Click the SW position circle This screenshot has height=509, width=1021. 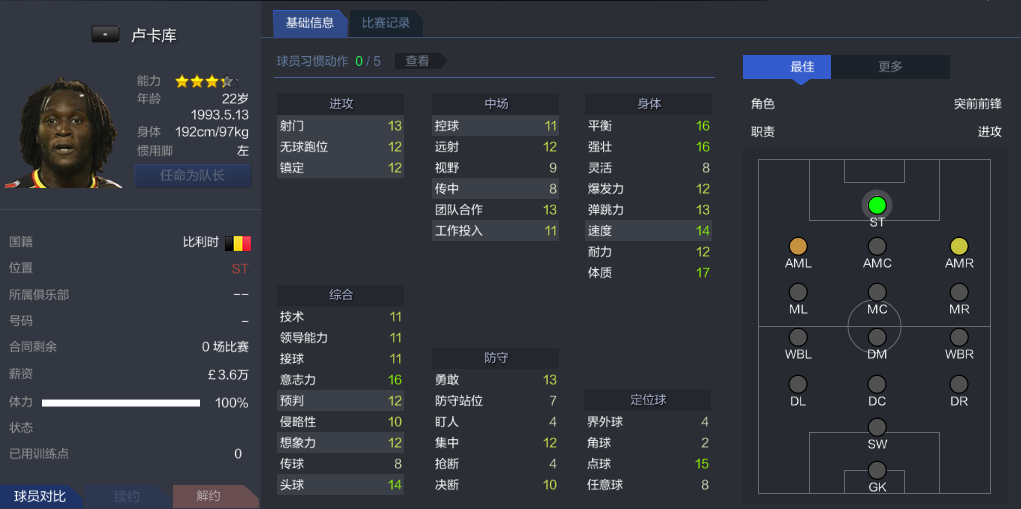[877, 427]
